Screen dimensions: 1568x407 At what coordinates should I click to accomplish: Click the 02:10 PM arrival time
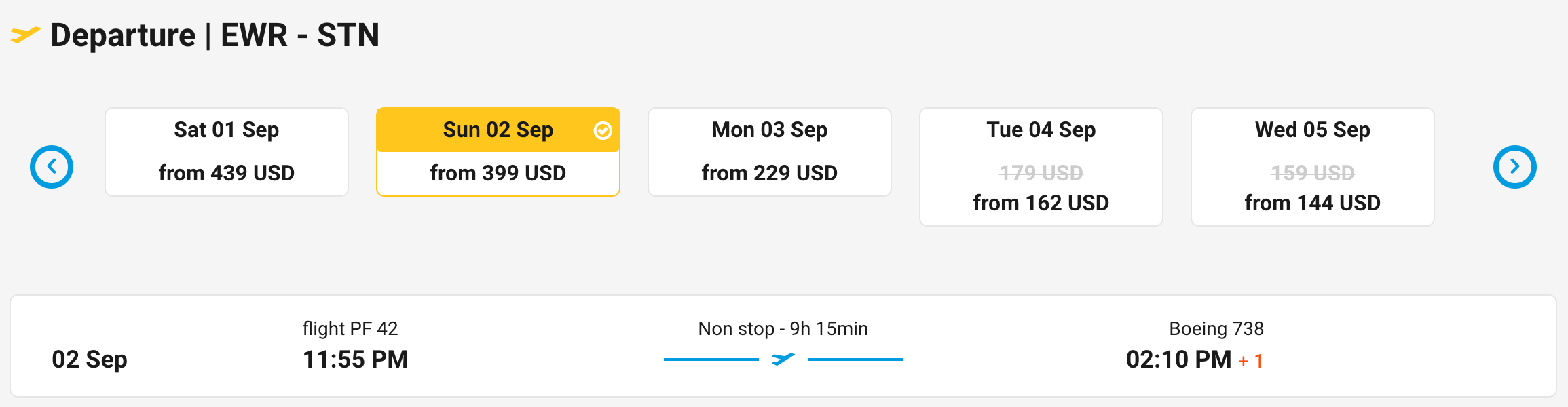click(1178, 360)
